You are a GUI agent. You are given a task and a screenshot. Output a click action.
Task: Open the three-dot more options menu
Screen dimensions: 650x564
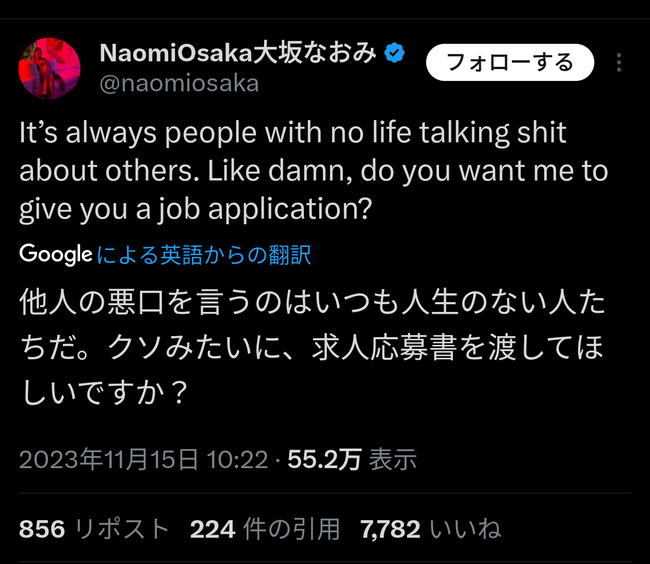click(619, 64)
